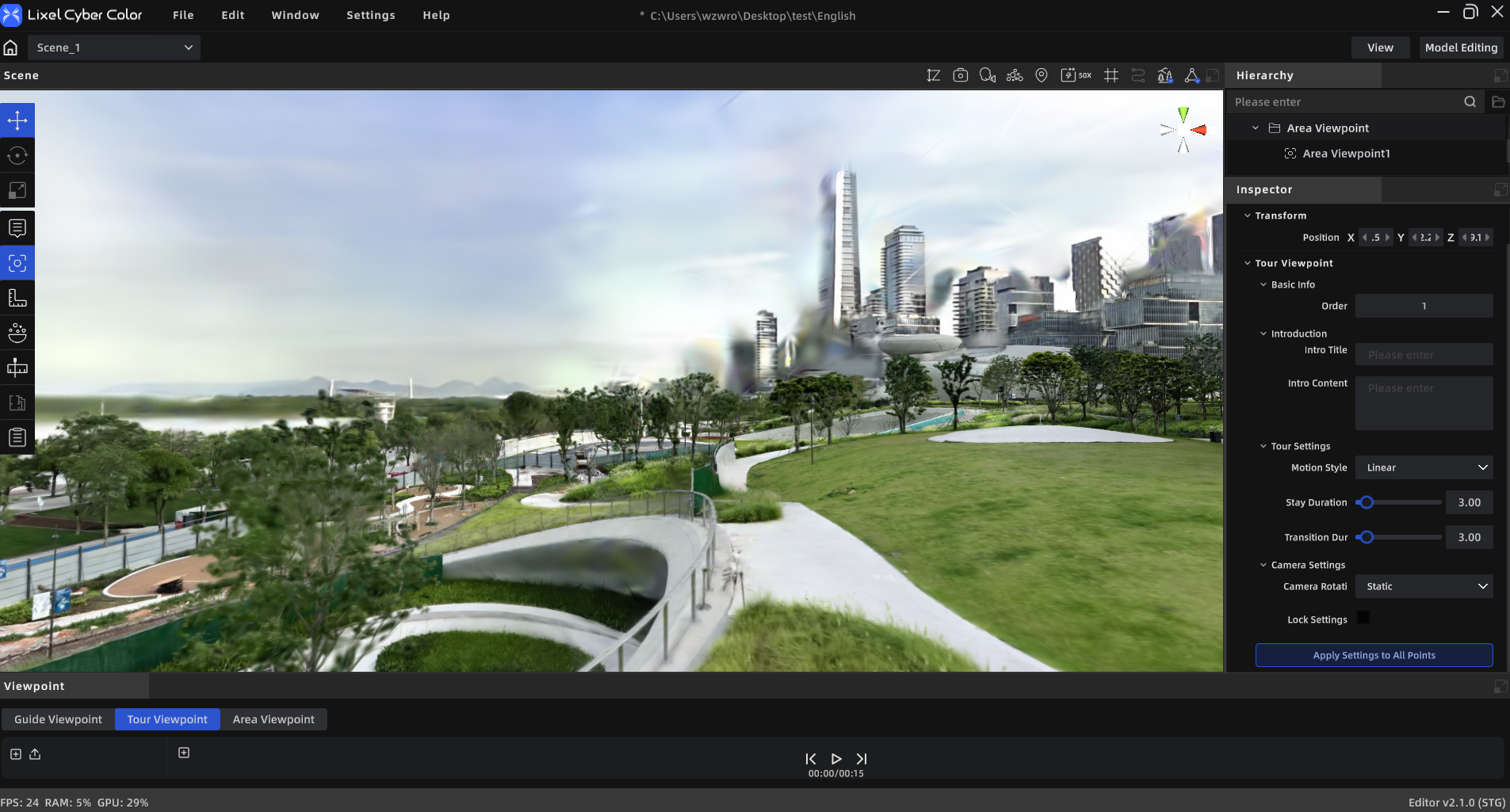
Task: Adjust the Transition Dur slider
Action: pos(1398,537)
